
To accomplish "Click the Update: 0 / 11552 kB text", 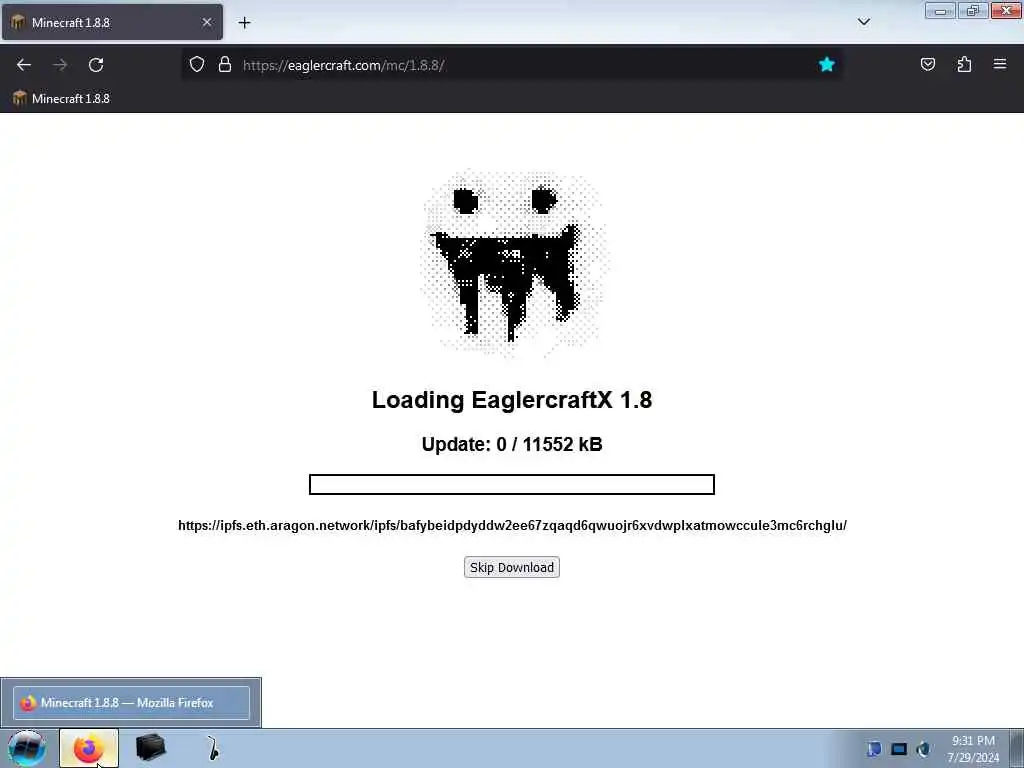I will [511, 445].
